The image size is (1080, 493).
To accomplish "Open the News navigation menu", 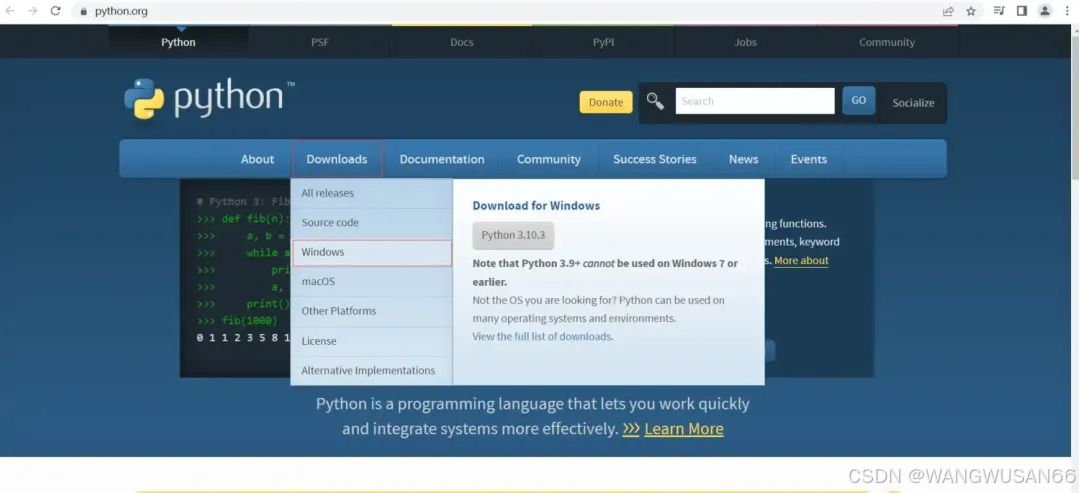I will point(744,159).
